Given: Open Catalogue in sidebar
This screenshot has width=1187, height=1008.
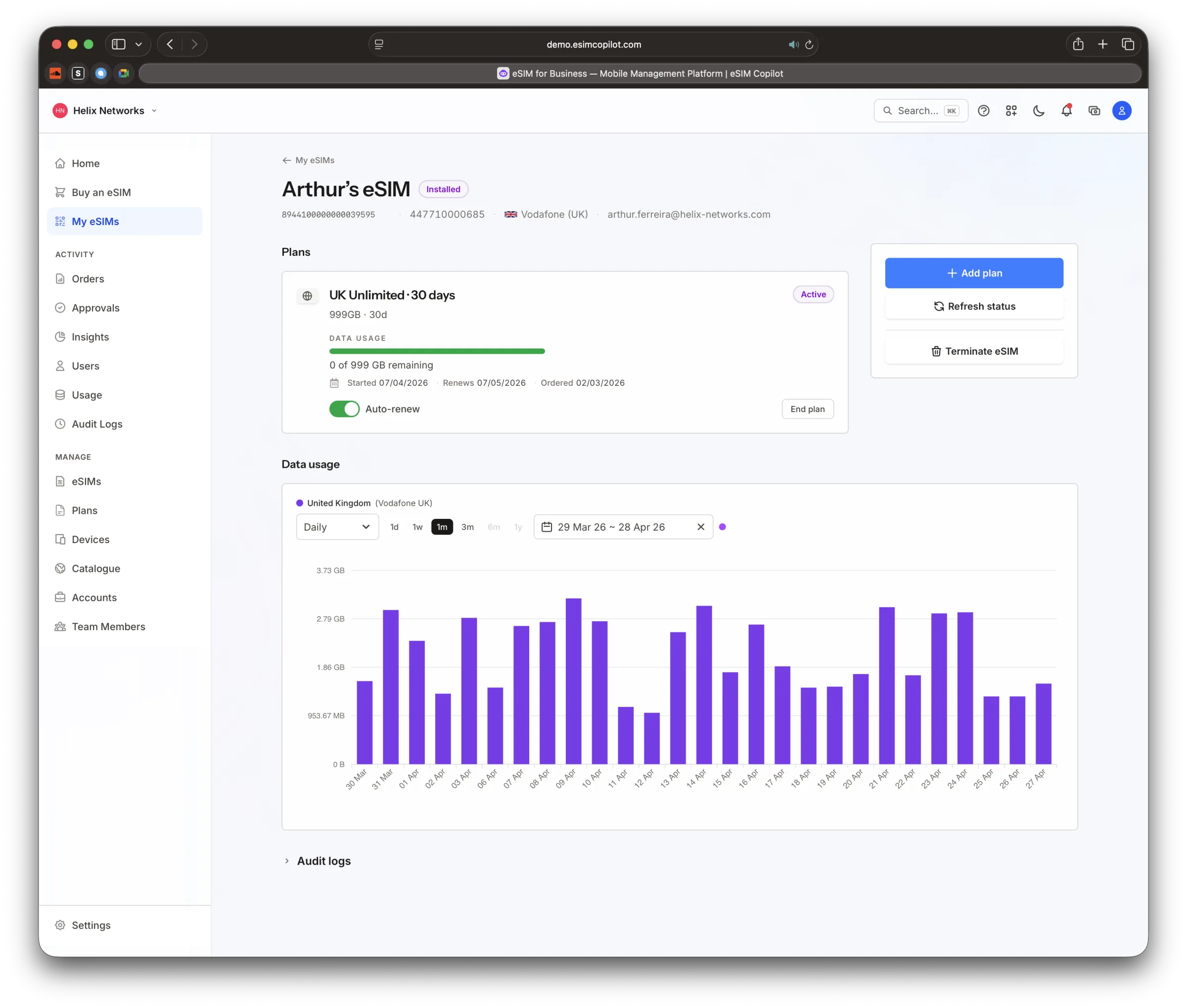Looking at the screenshot, I should pyautogui.click(x=125, y=569).
